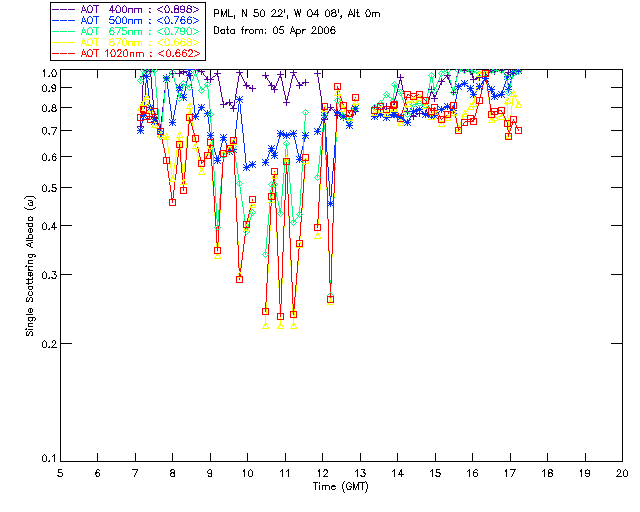Select the 'Data from: 05 Apr 2006' text
The width and height of the screenshot is (640, 512).
coord(275,31)
